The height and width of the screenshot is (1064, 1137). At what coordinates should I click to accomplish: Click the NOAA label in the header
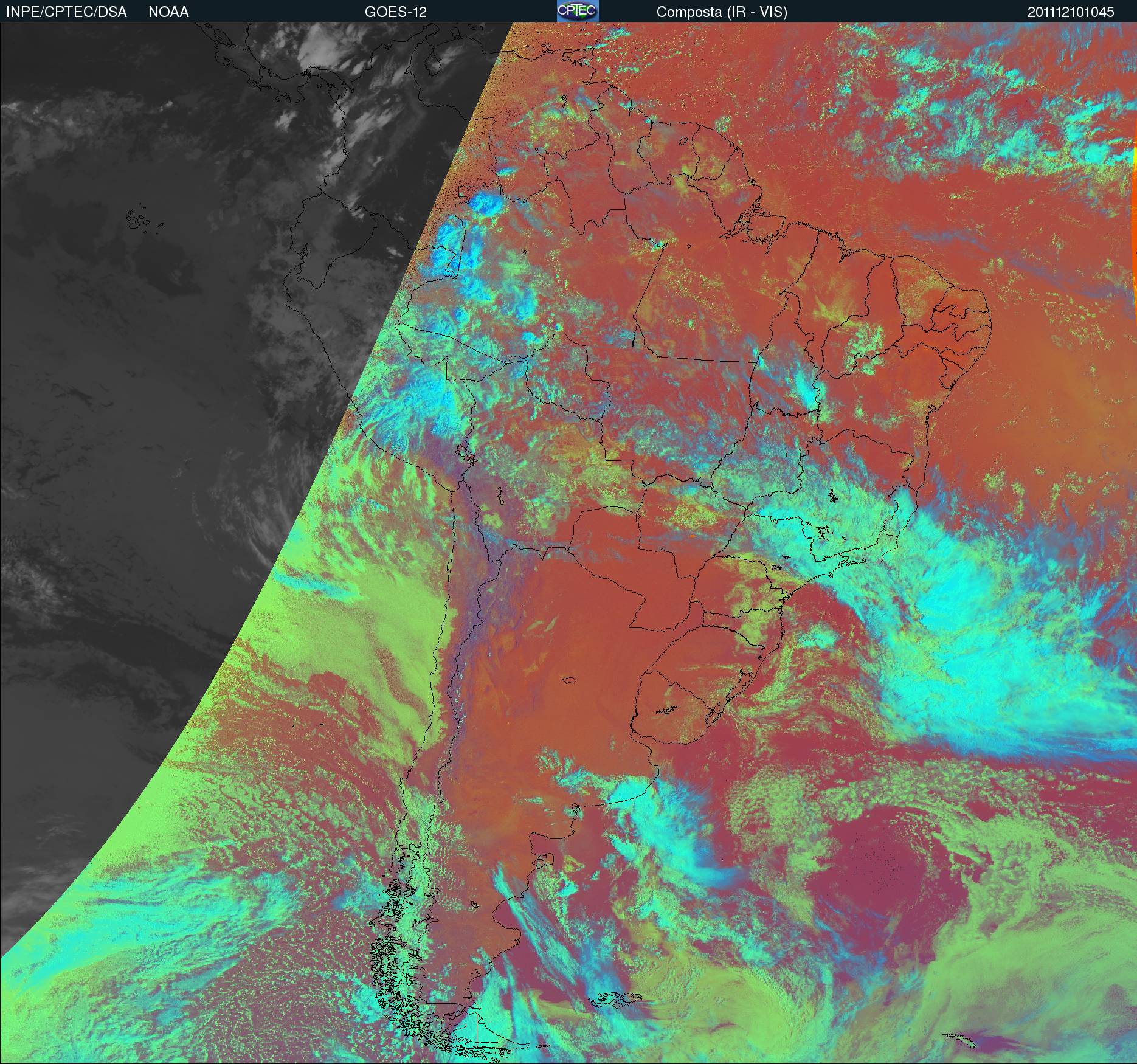point(168,12)
